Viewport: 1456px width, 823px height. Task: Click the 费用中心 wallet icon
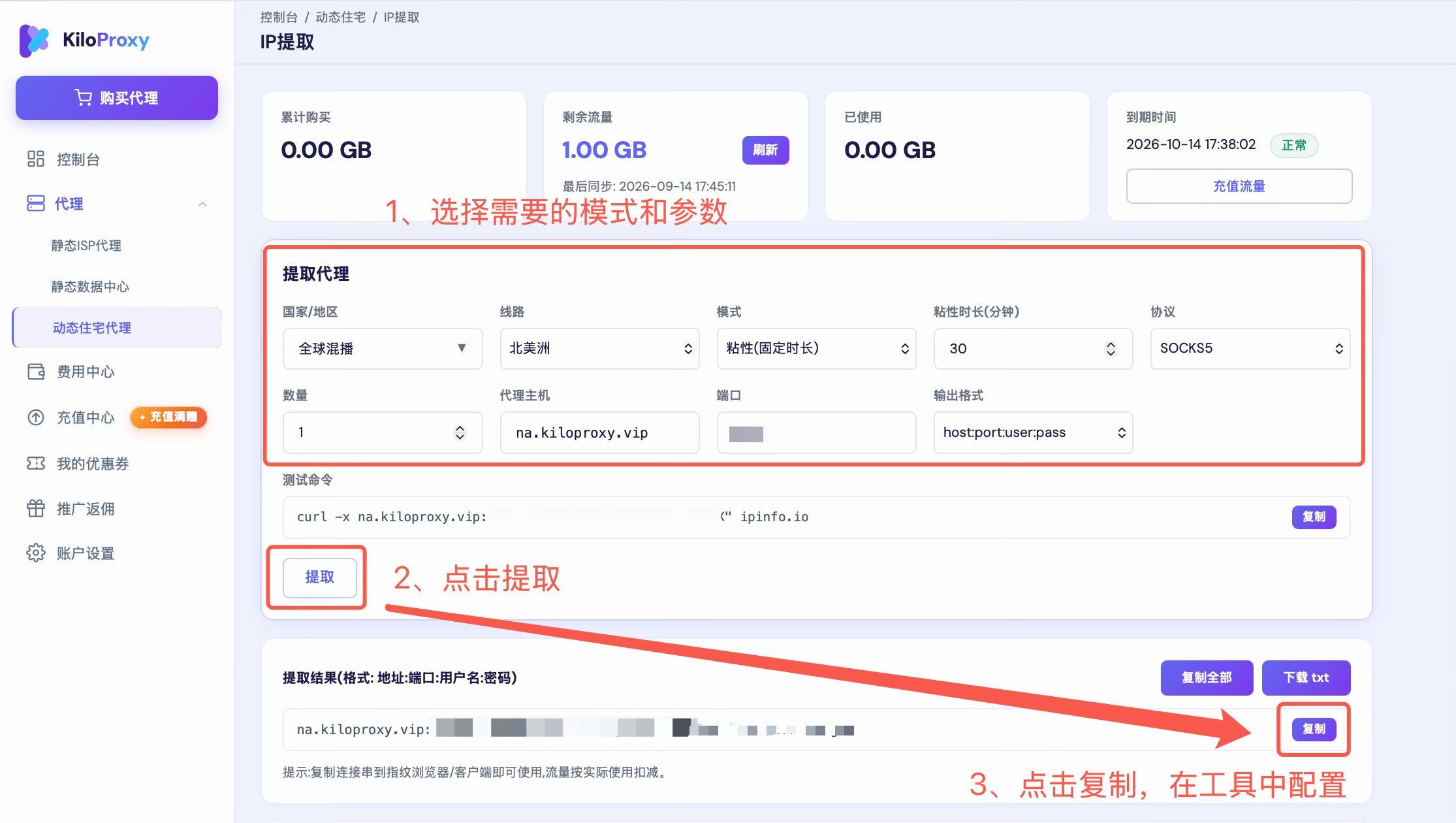pyautogui.click(x=36, y=372)
